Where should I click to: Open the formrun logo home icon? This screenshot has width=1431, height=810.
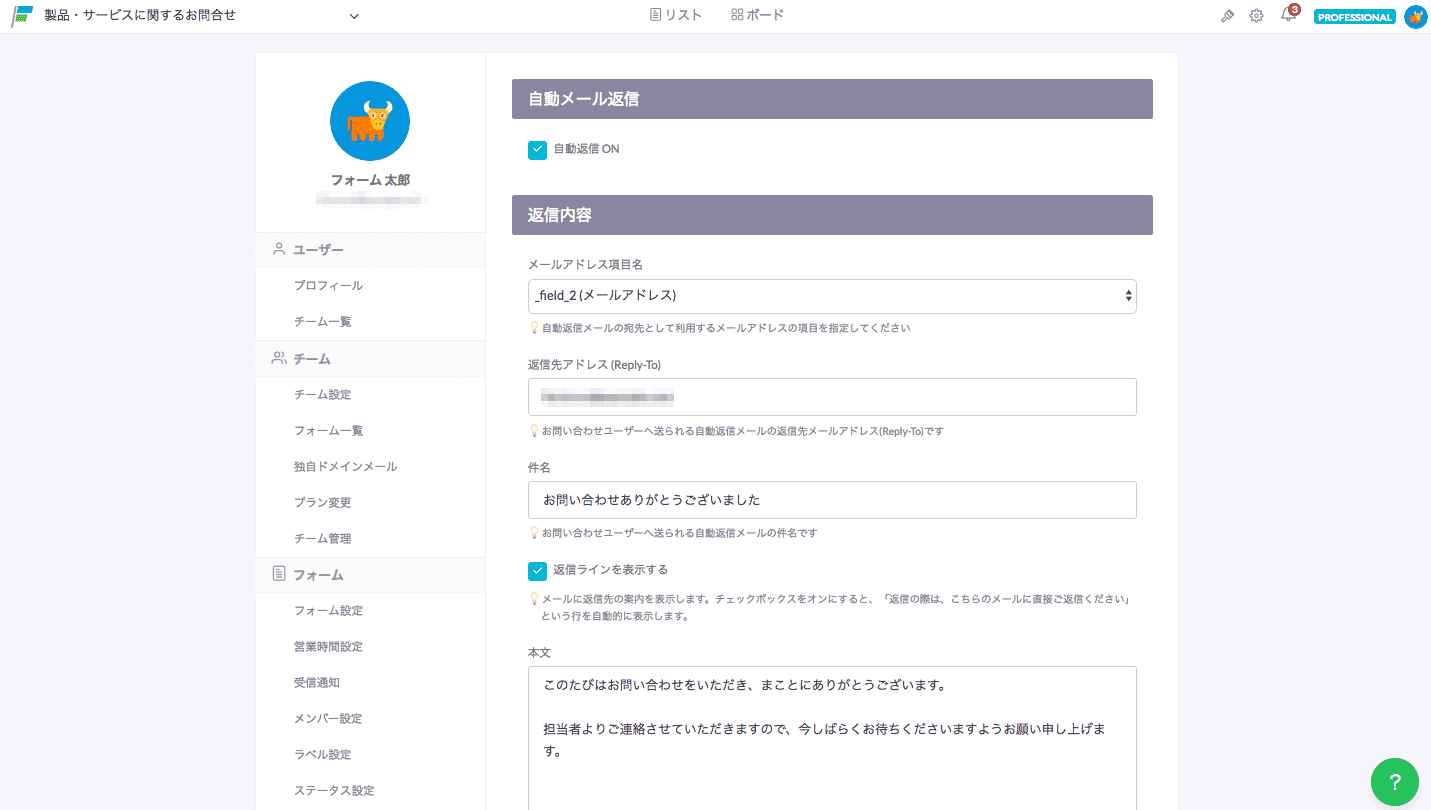pyautogui.click(x=20, y=15)
